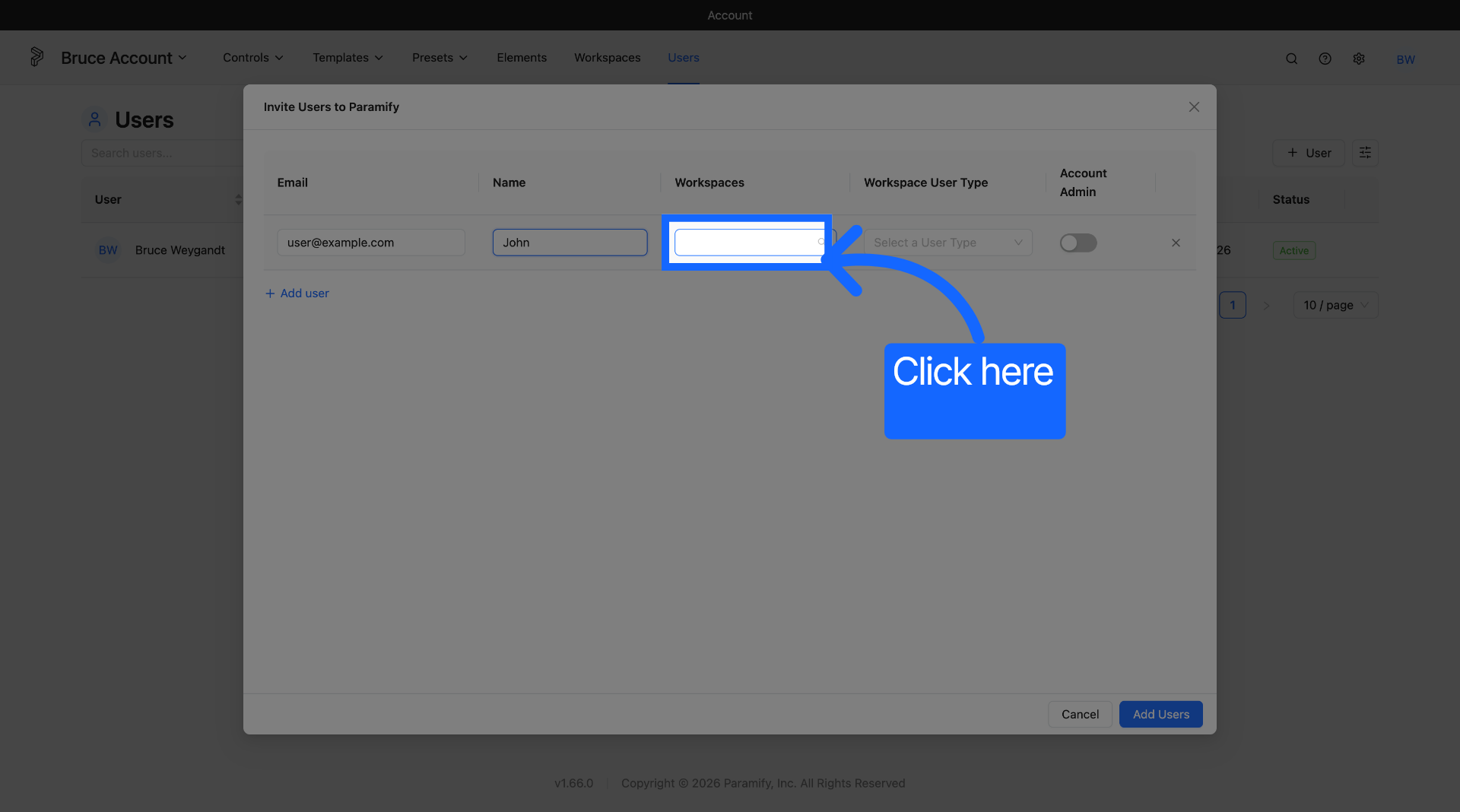Click the Bruce Weygandt user row name
Screen dimensions: 1460x812
pyautogui.click(x=180, y=250)
